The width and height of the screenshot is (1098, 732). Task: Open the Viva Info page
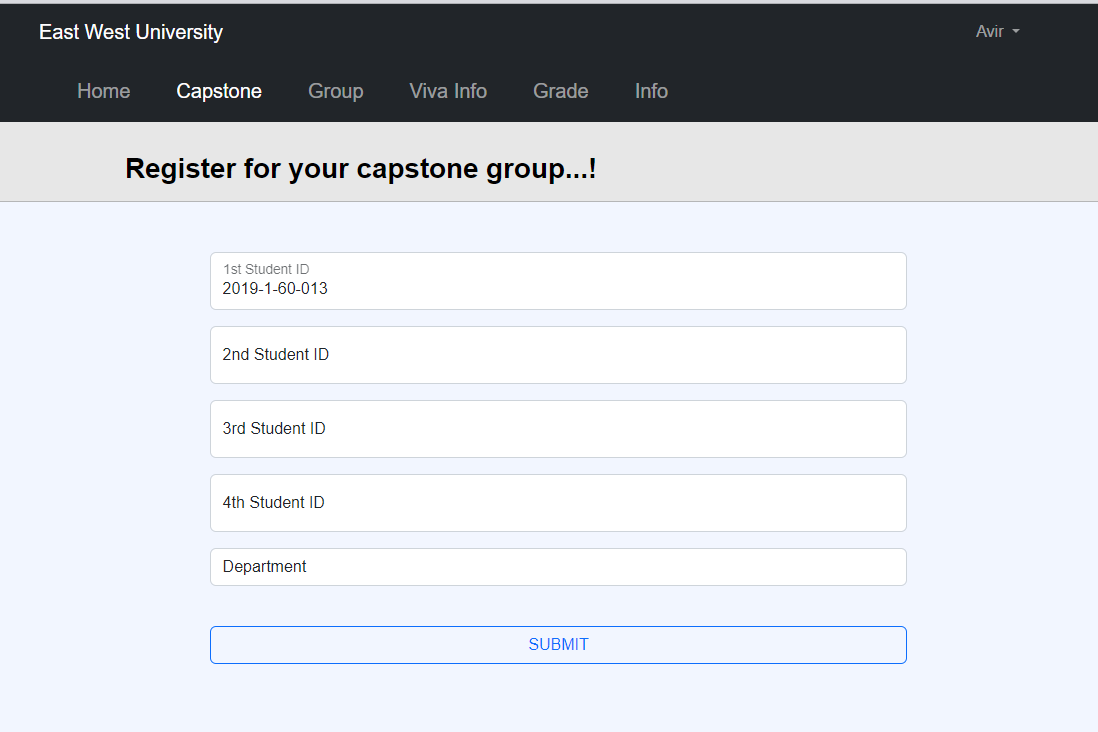(x=448, y=91)
